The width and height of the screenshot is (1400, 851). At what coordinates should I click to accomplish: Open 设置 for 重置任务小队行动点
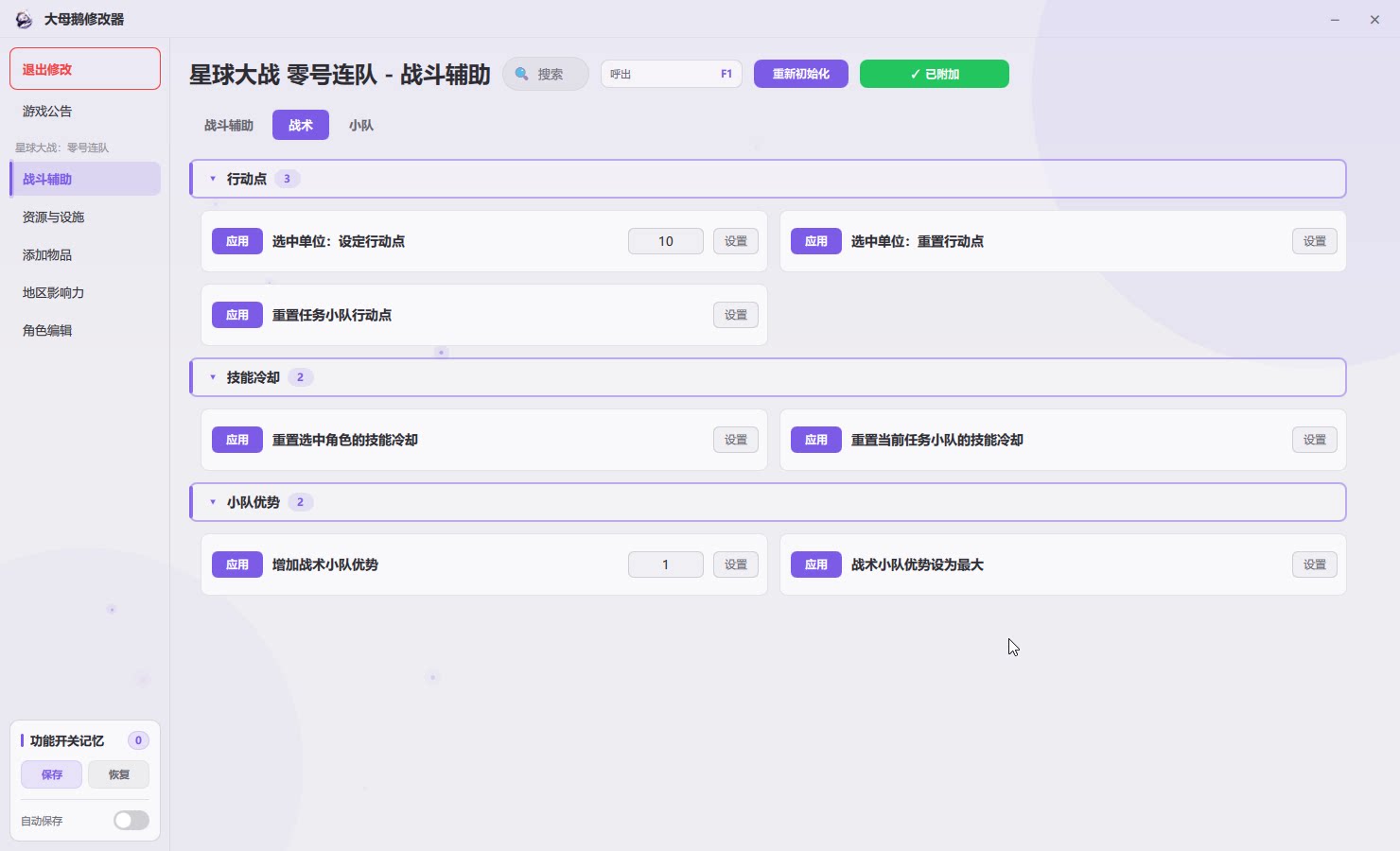coord(736,315)
